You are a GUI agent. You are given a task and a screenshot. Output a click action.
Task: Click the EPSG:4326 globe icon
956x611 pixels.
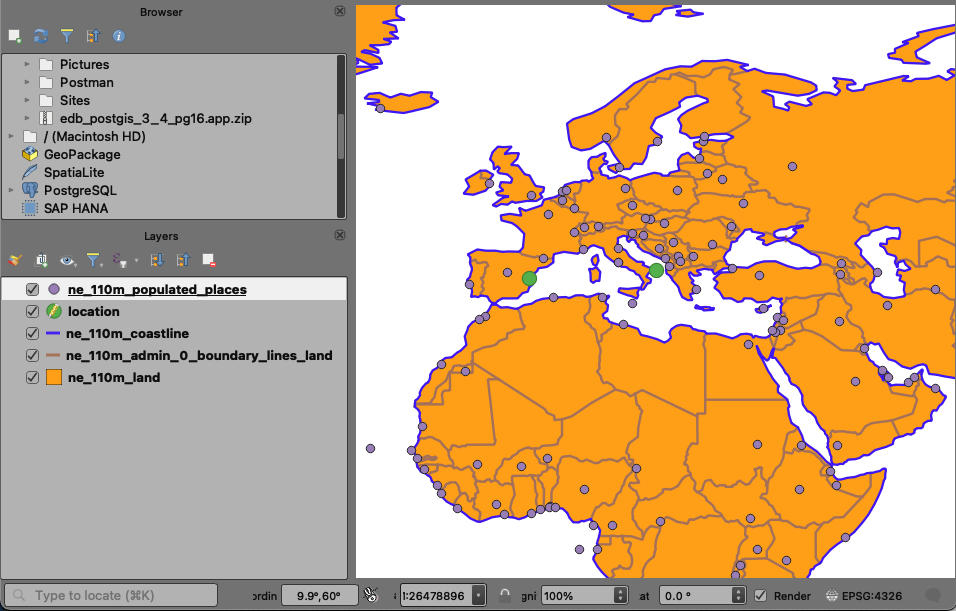click(x=831, y=596)
